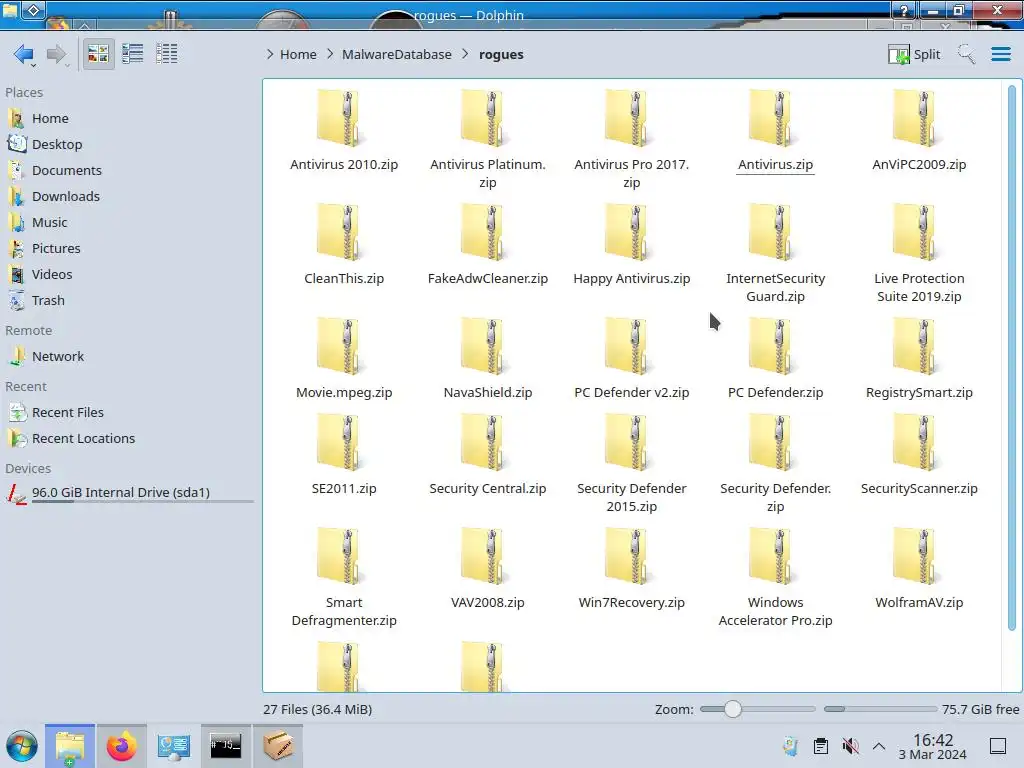Open Firefox from the taskbar
1024x768 pixels.
121,746
